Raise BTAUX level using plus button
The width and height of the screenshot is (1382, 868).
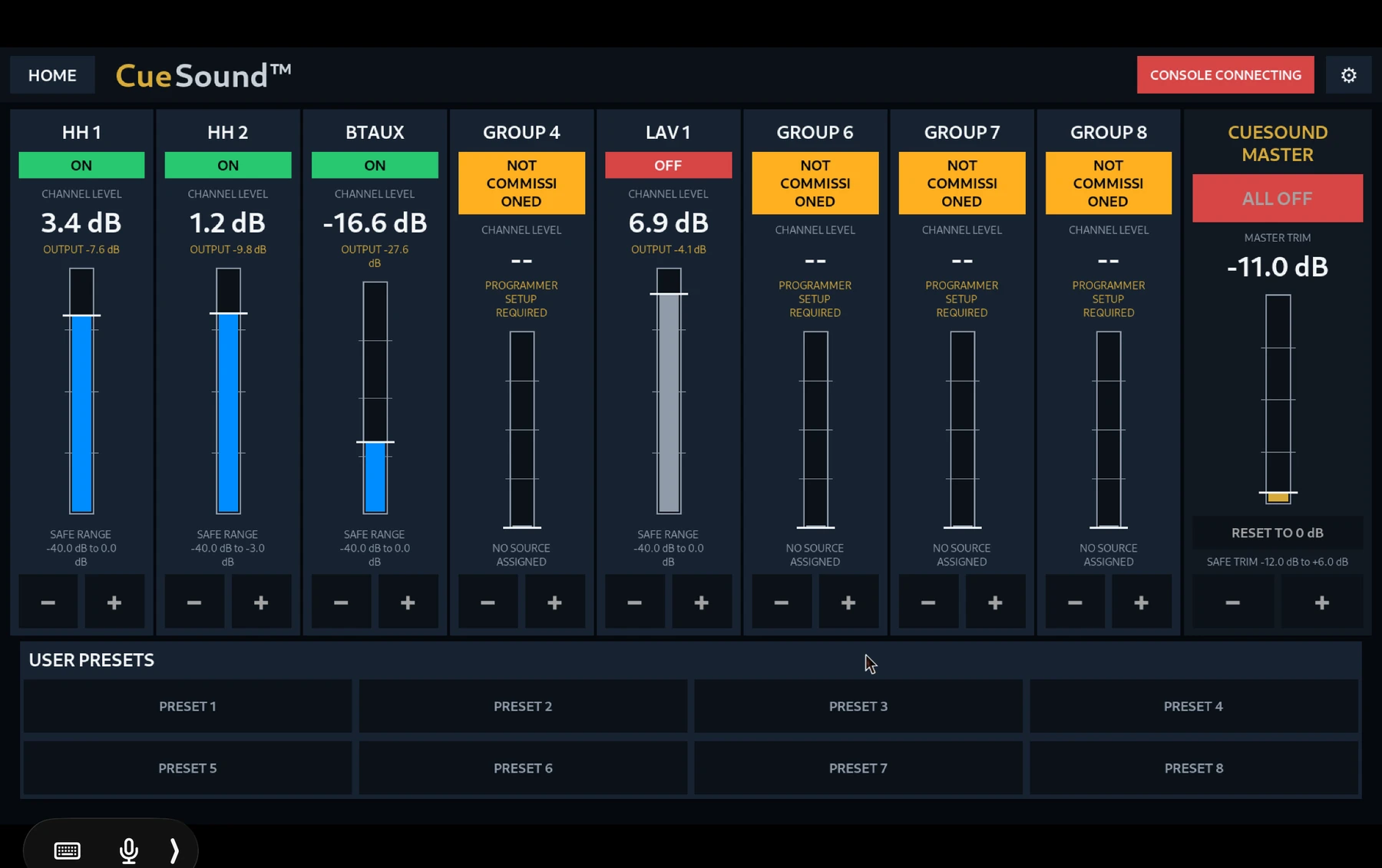point(408,602)
